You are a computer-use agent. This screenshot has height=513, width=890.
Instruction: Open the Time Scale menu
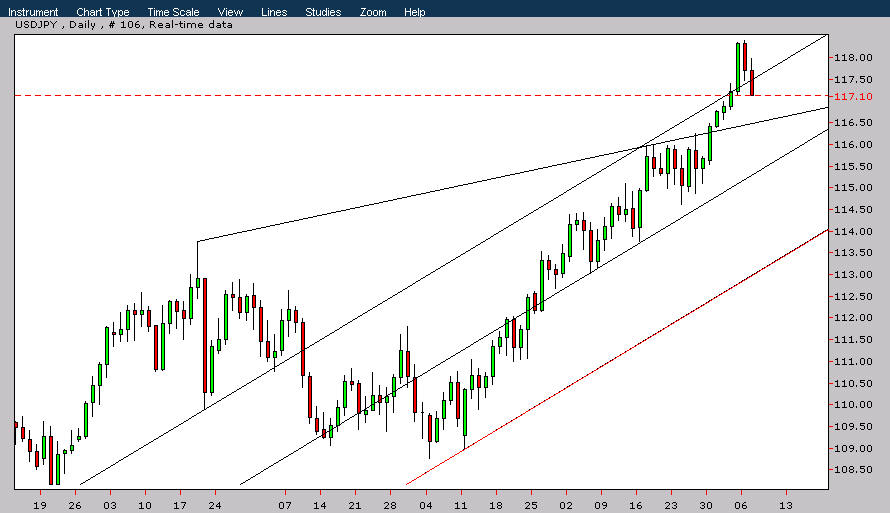[173, 12]
